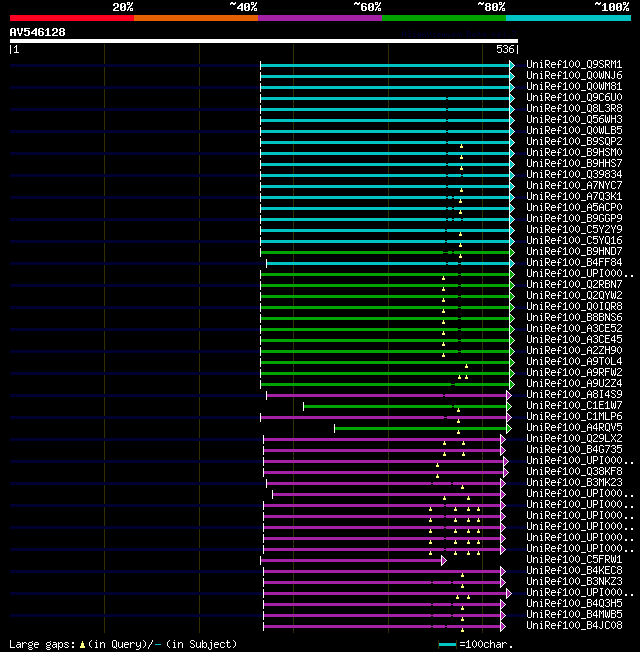Open hit UniRef100_Q0WNJ6

pyautogui.click(x=574, y=75)
